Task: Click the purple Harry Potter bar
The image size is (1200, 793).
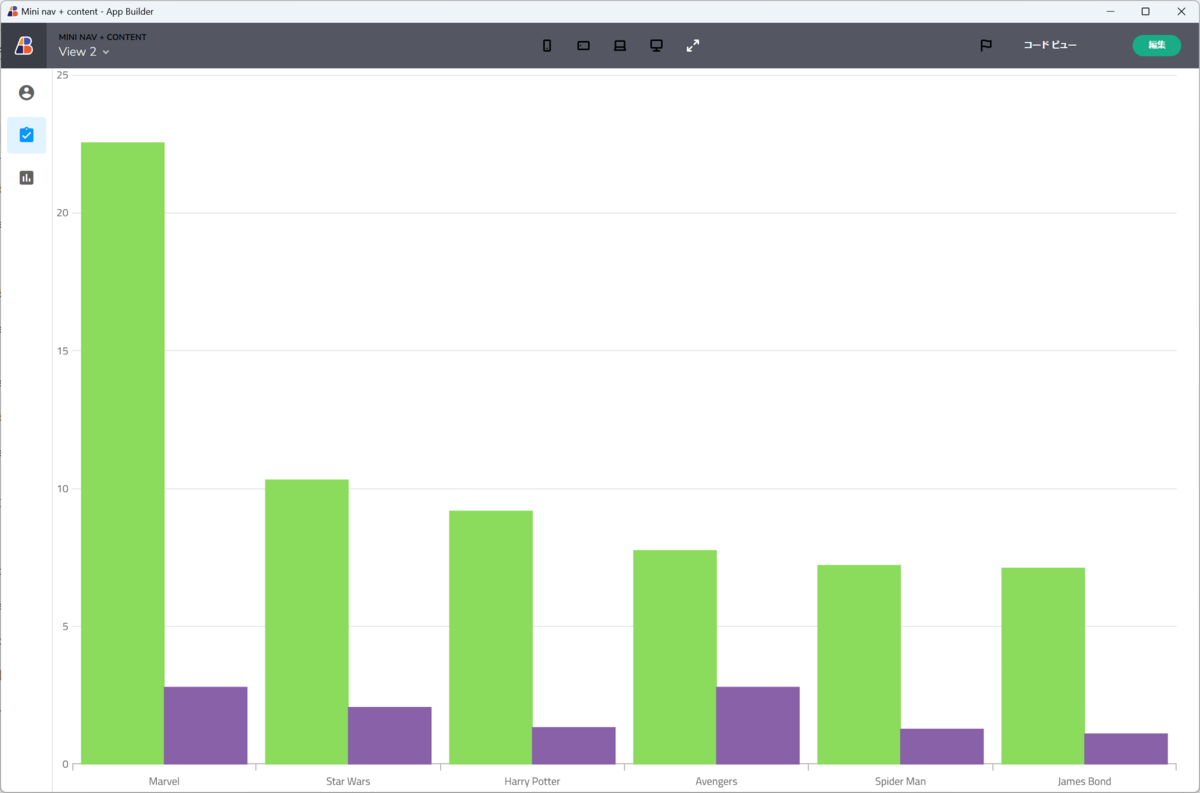Action: (x=573, y=745)
